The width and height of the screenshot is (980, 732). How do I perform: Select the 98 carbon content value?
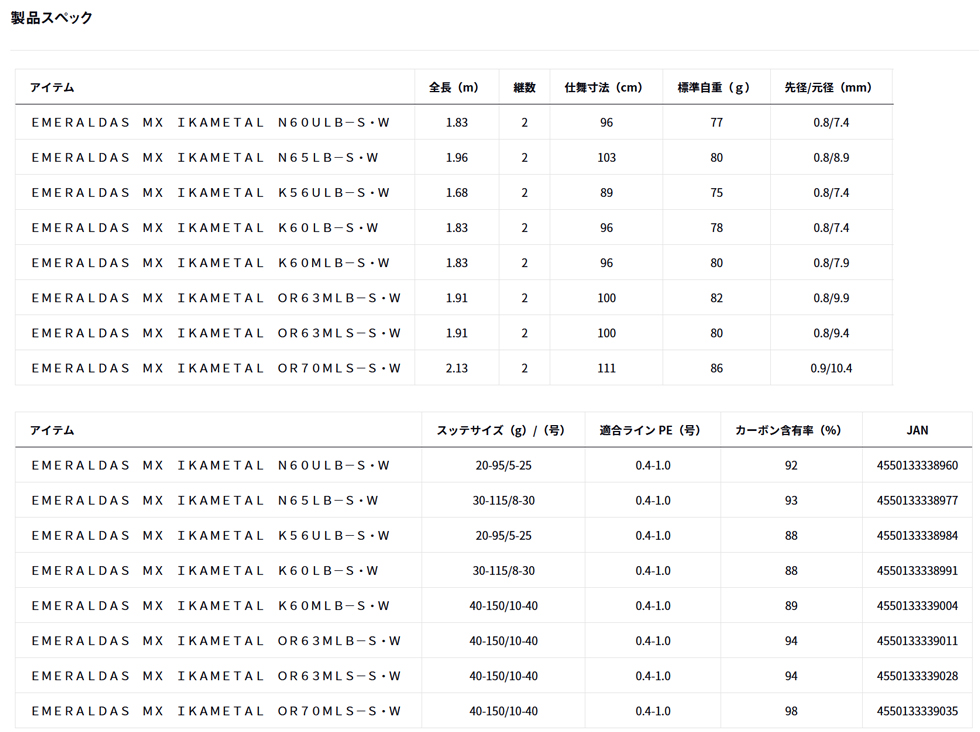point(791,711)
